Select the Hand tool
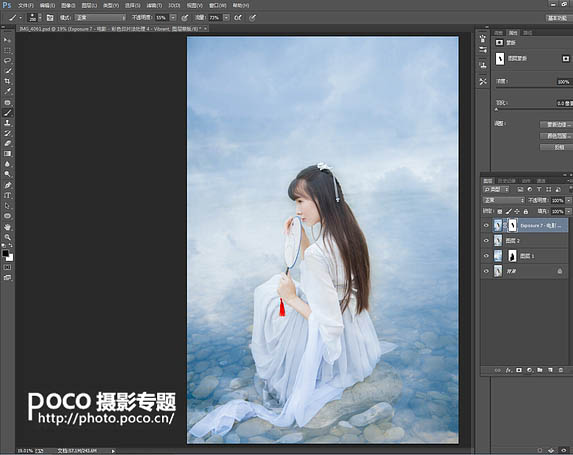This screenshot has height=455, width=573. (7, 227)
